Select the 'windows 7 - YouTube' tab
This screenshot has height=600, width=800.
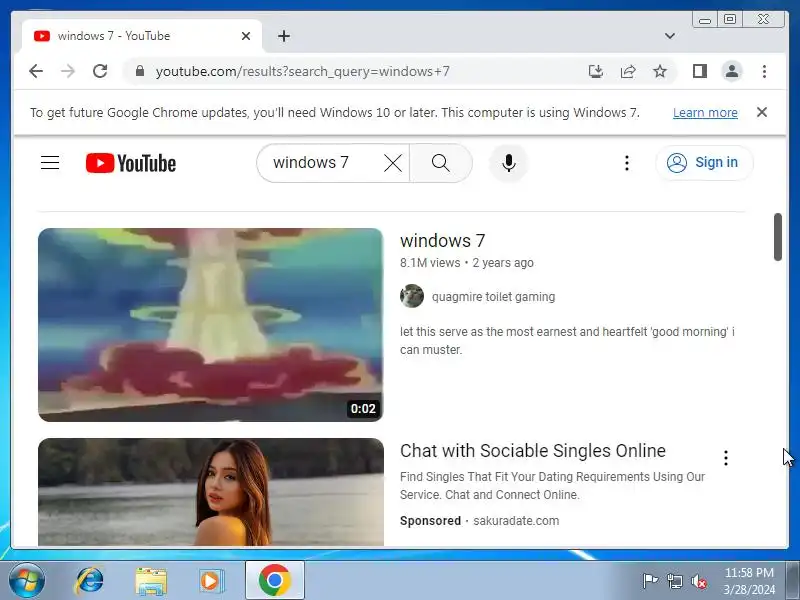(141, 36)
